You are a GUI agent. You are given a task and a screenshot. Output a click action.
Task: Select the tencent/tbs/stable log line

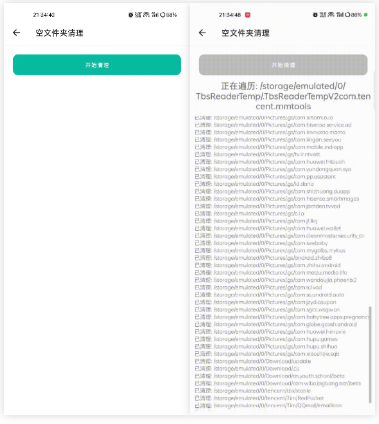[253, 391]
